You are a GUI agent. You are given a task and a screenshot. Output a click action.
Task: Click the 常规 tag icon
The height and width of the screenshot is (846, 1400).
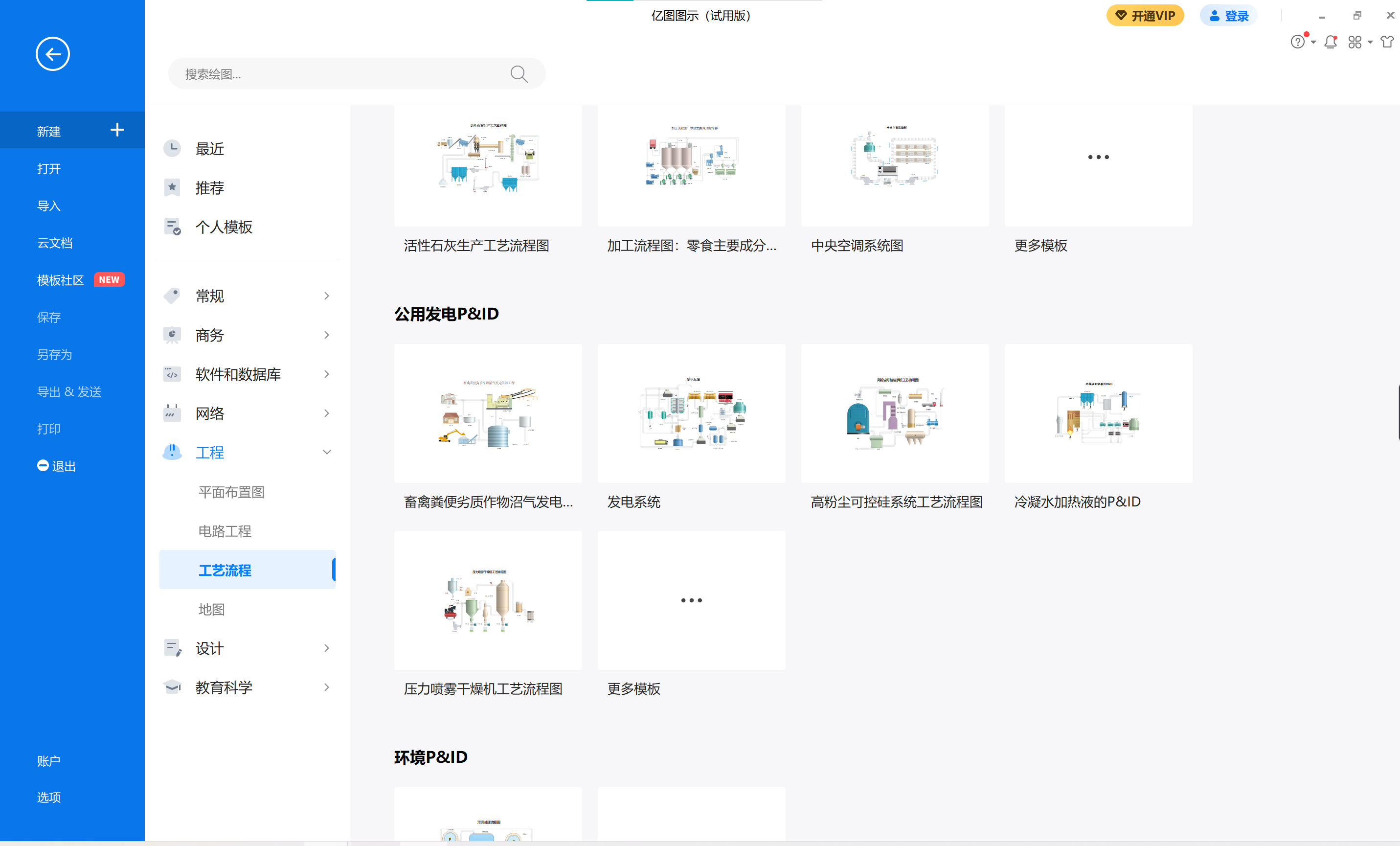coord(172,296)
